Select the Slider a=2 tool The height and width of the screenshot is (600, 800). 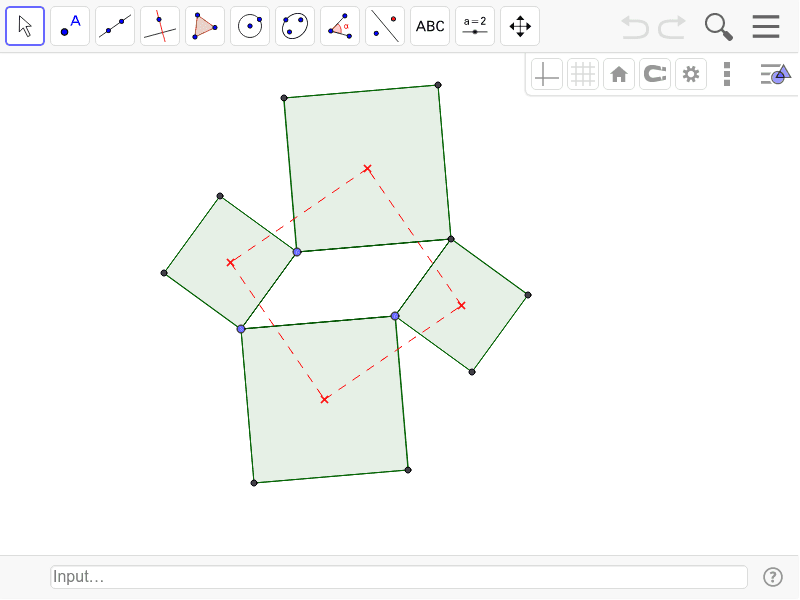474,26
